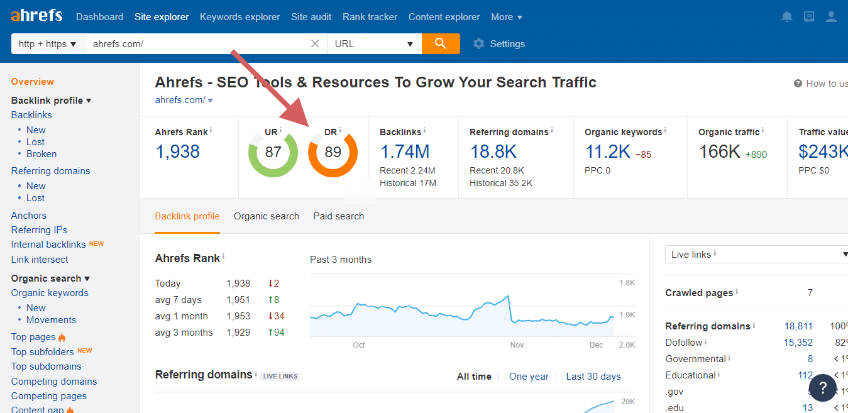
Task: Open the Live links dropdown
Action: pos(755,255)
